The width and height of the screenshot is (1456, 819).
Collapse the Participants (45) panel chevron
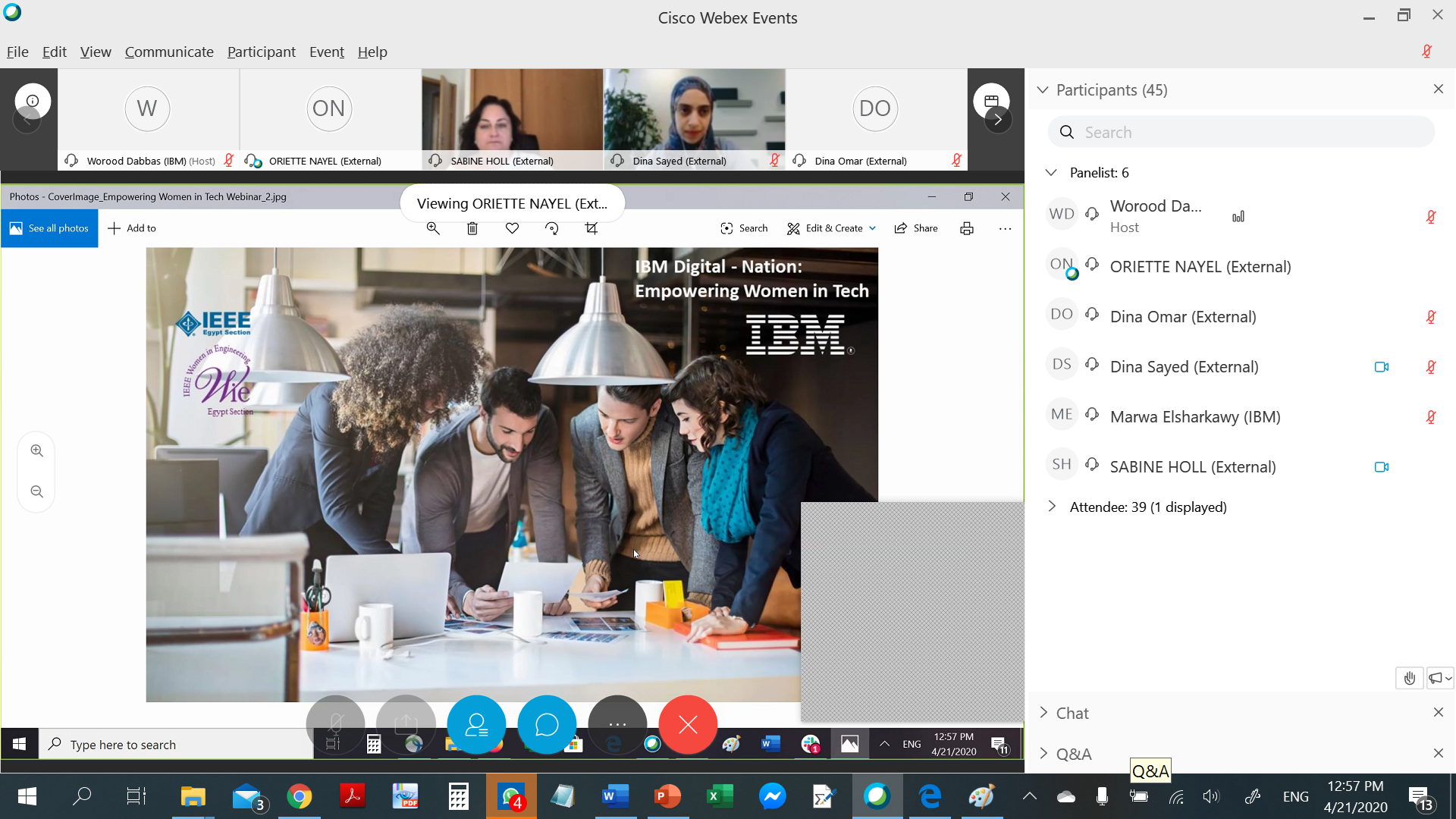(x=1043, y=90)
